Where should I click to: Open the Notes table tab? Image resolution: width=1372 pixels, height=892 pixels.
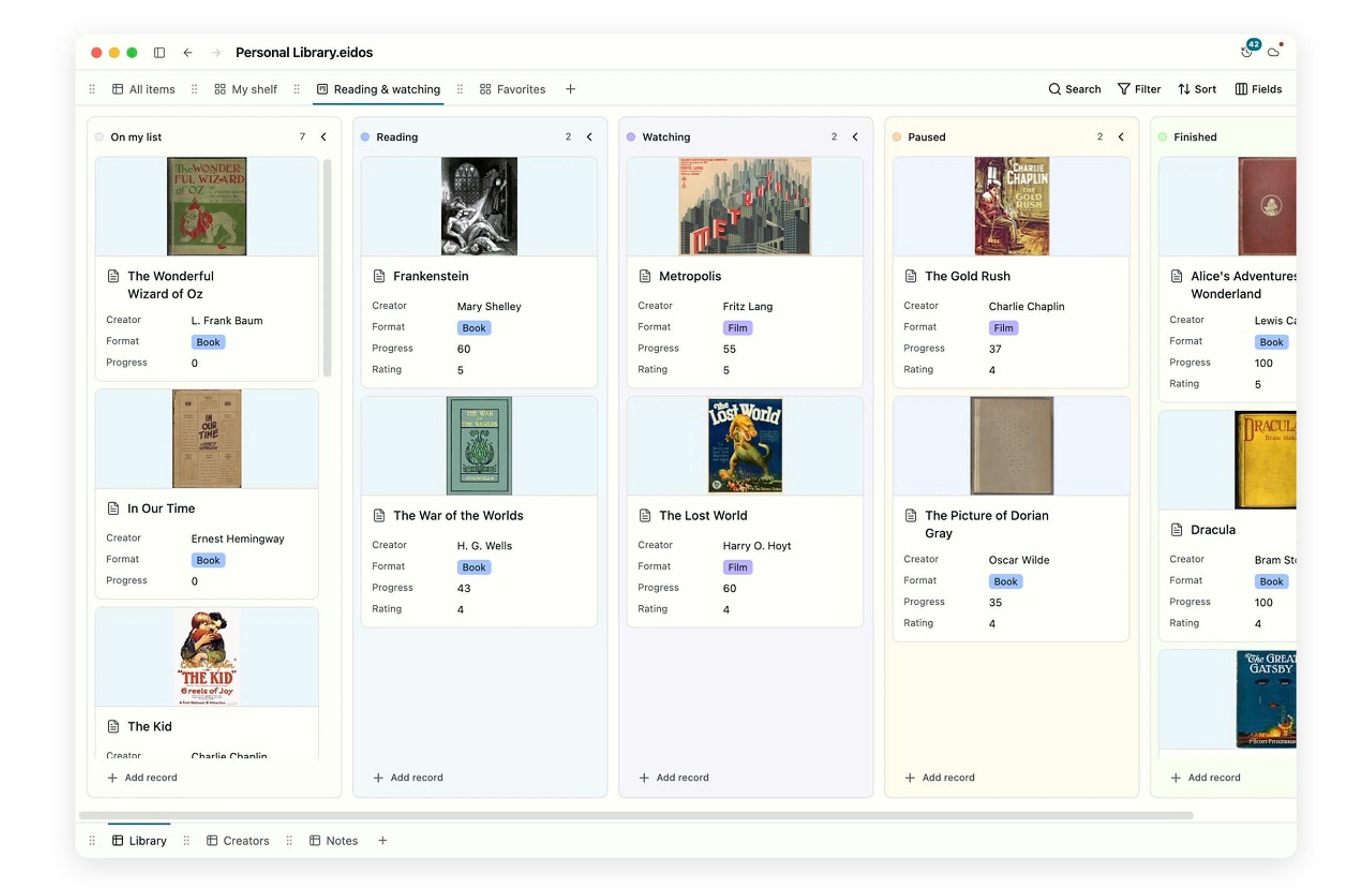pos(333,840)
